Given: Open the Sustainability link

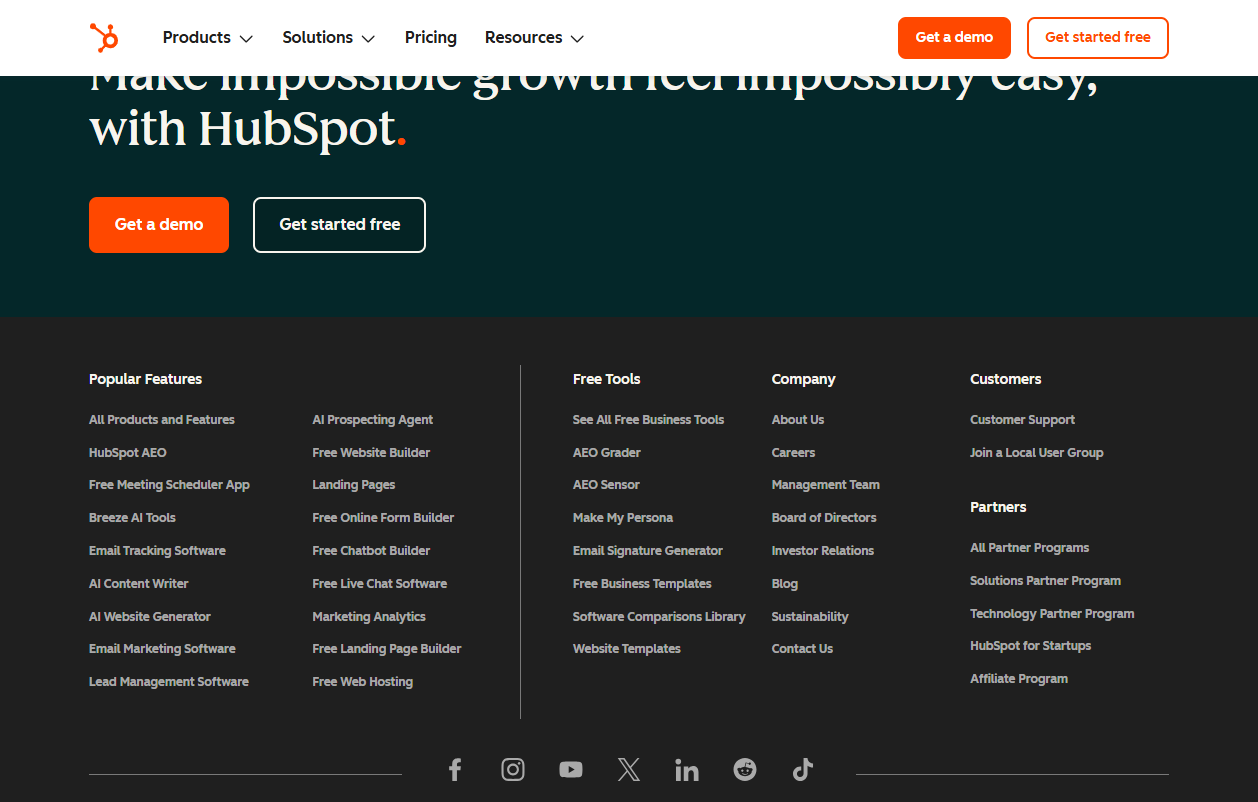Looking at the screenshot, I should 810,617.
